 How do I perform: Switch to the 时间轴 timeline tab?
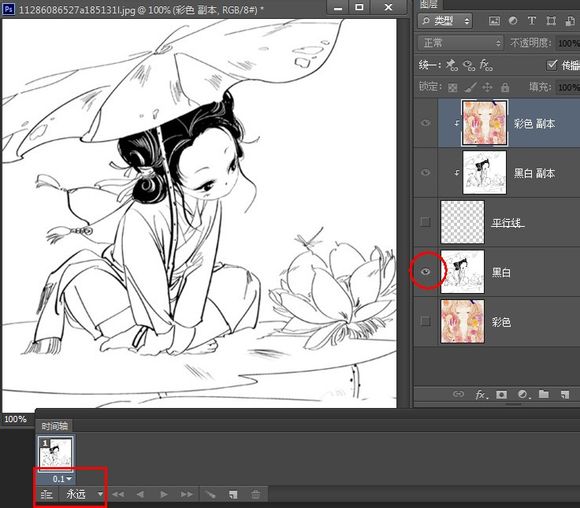54,426
